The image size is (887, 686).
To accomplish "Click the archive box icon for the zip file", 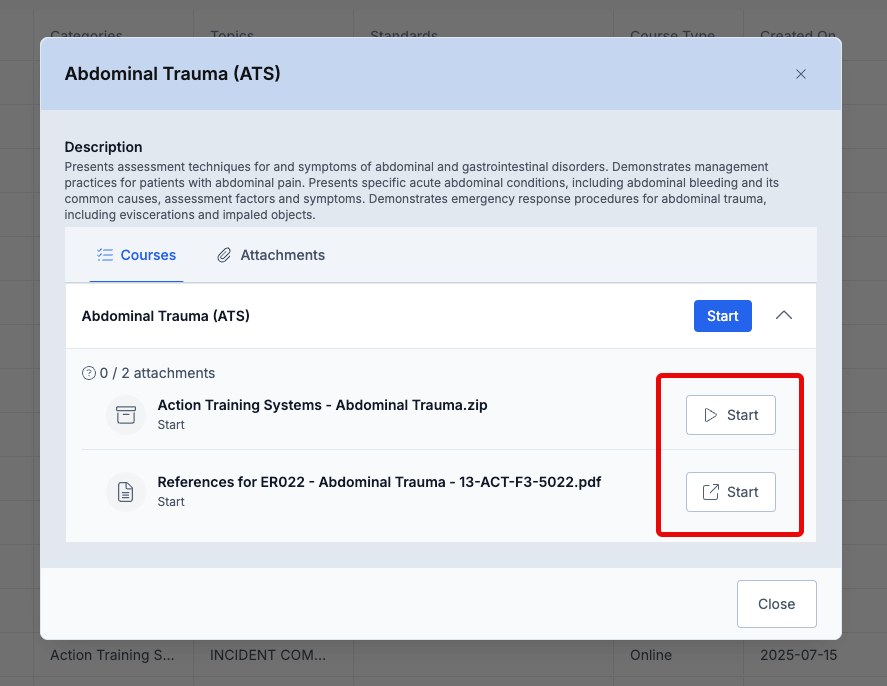I will pos(126,415).
